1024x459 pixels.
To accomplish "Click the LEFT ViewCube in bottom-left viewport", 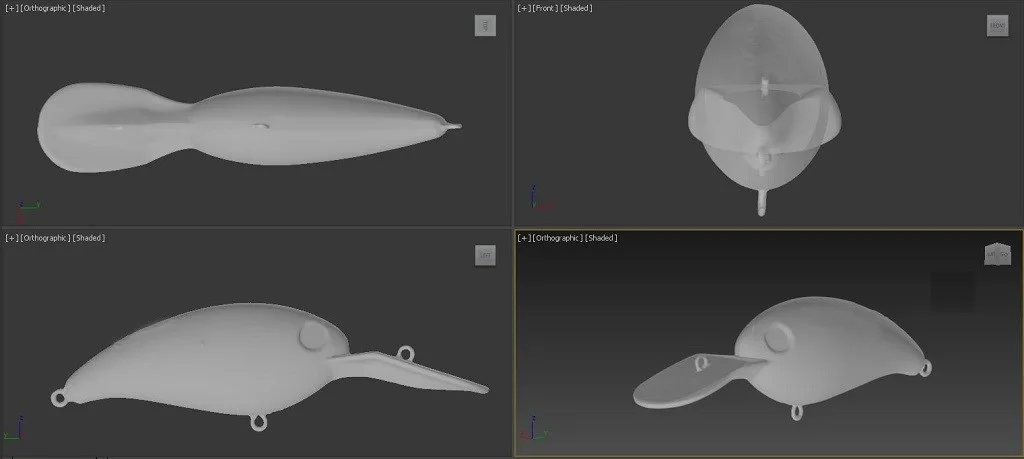I will point(485,255).
